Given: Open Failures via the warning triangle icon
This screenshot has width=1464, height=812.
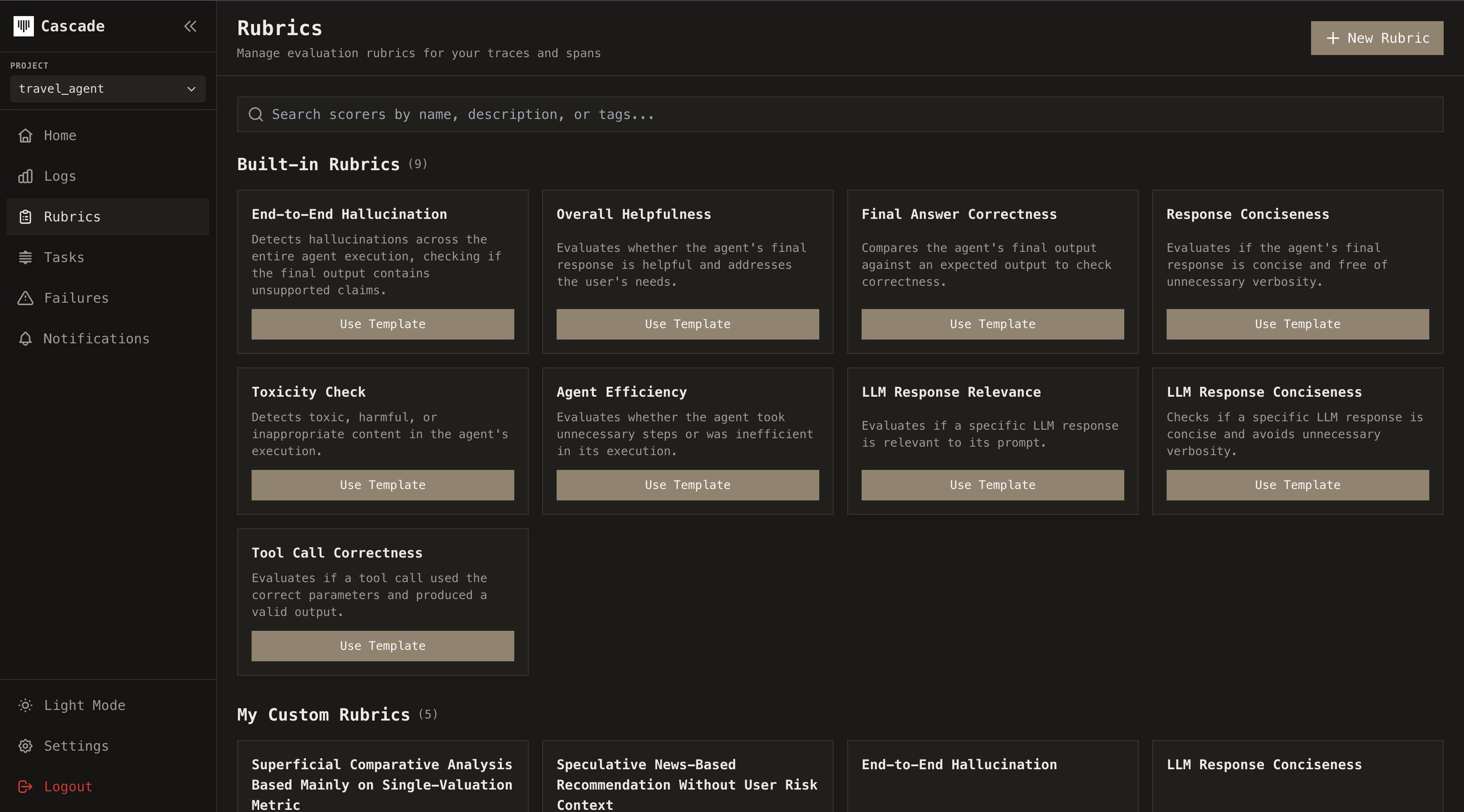Looking at the screenshot, I should [x=25, y=298].
